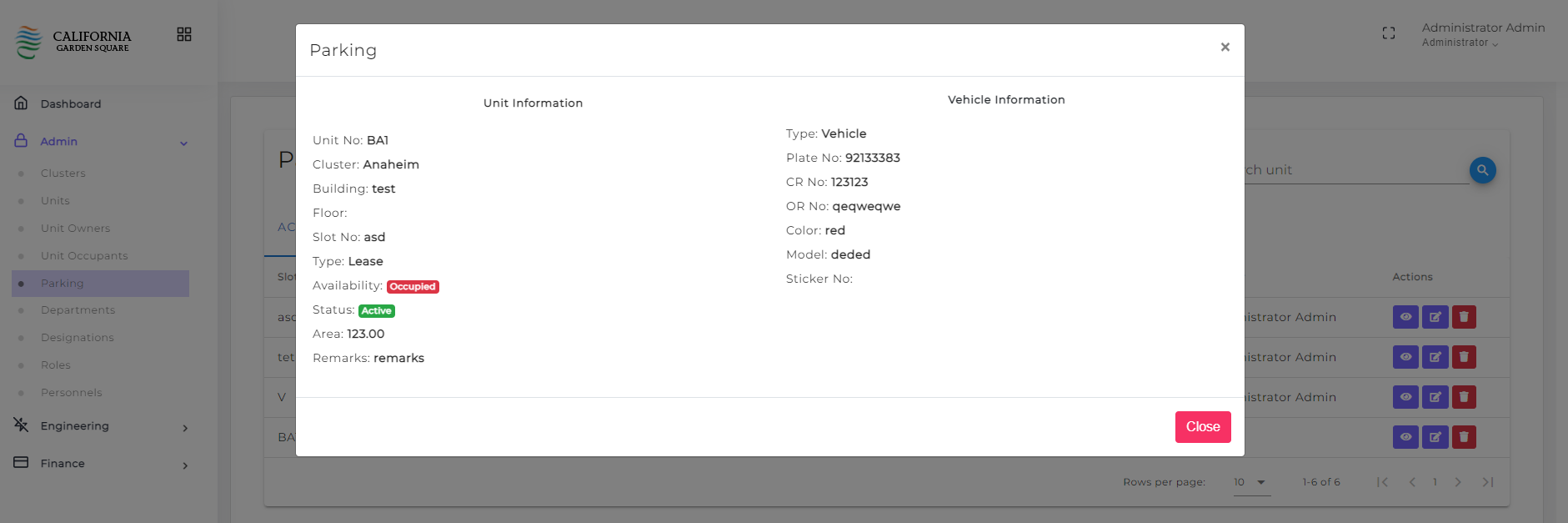Expand the Finance sidebar menu
This screenshot has width=1568, height=523.
100,464
